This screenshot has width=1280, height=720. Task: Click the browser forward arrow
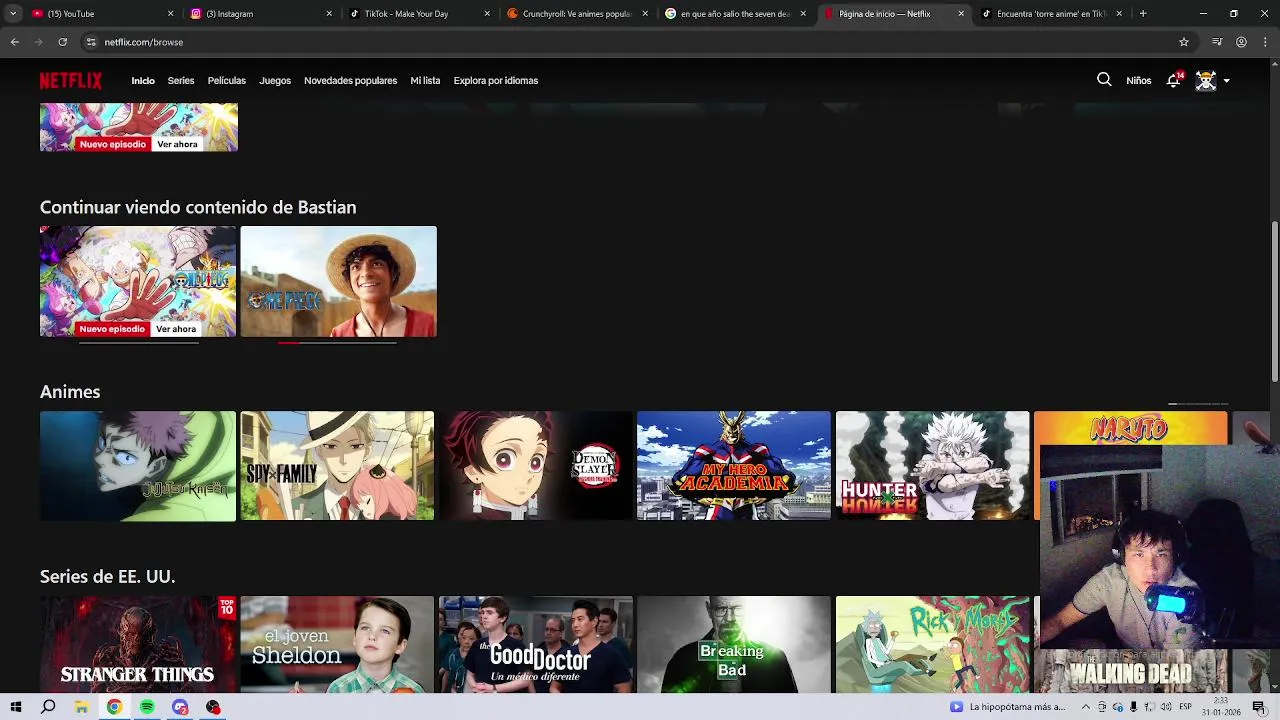(38, 42)
